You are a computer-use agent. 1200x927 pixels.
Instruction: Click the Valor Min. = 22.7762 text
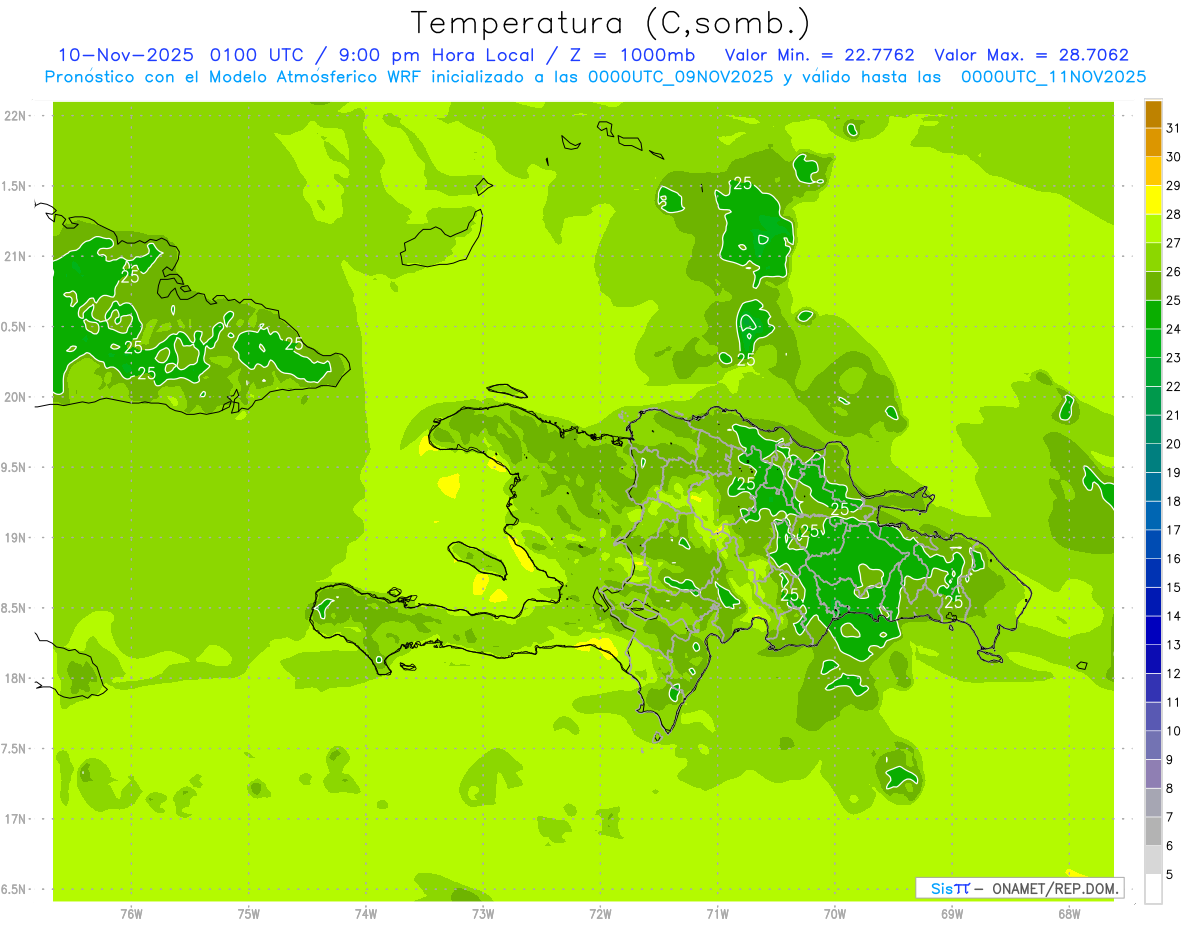(819, 55)
